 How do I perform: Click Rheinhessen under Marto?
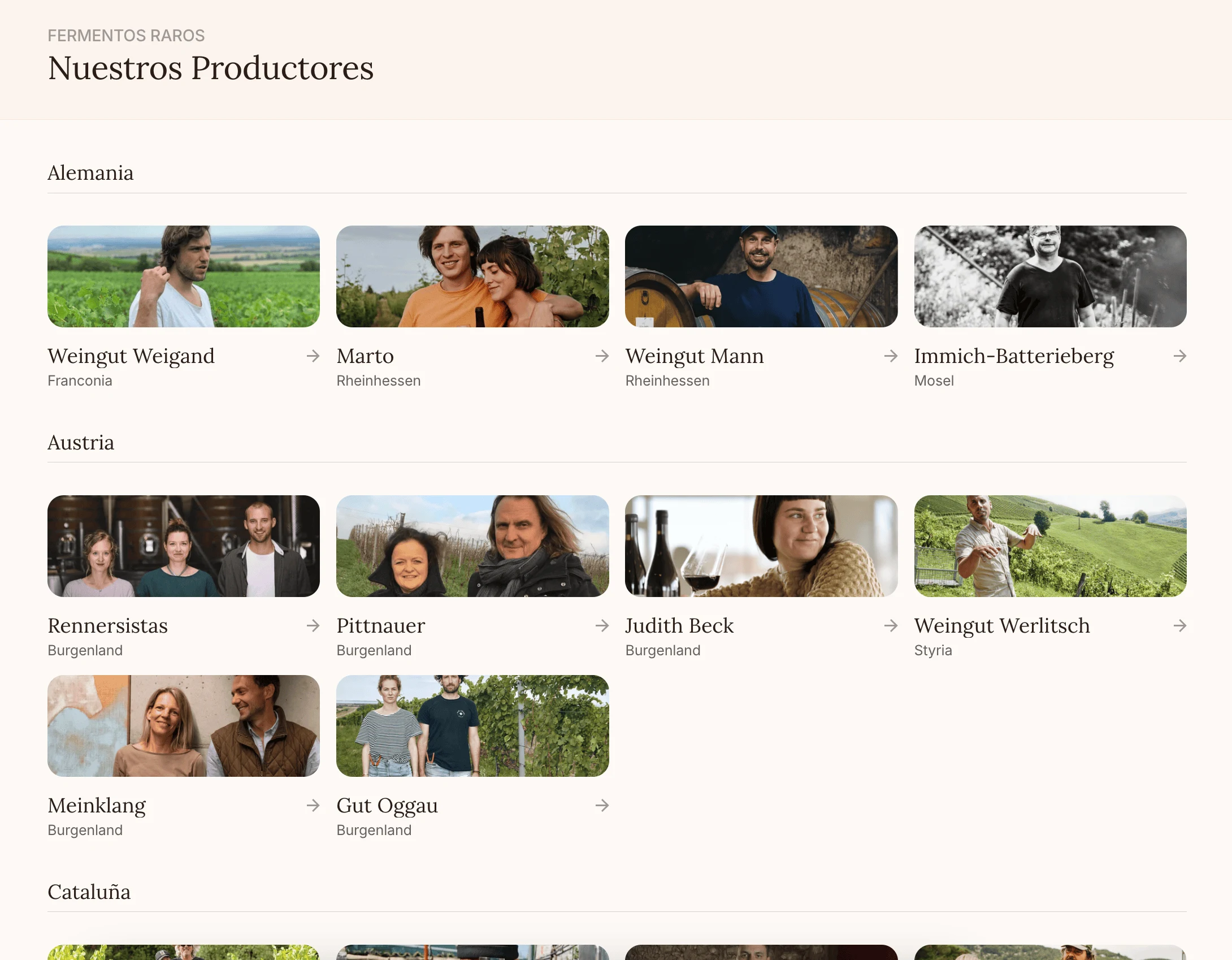click(379, 380)
